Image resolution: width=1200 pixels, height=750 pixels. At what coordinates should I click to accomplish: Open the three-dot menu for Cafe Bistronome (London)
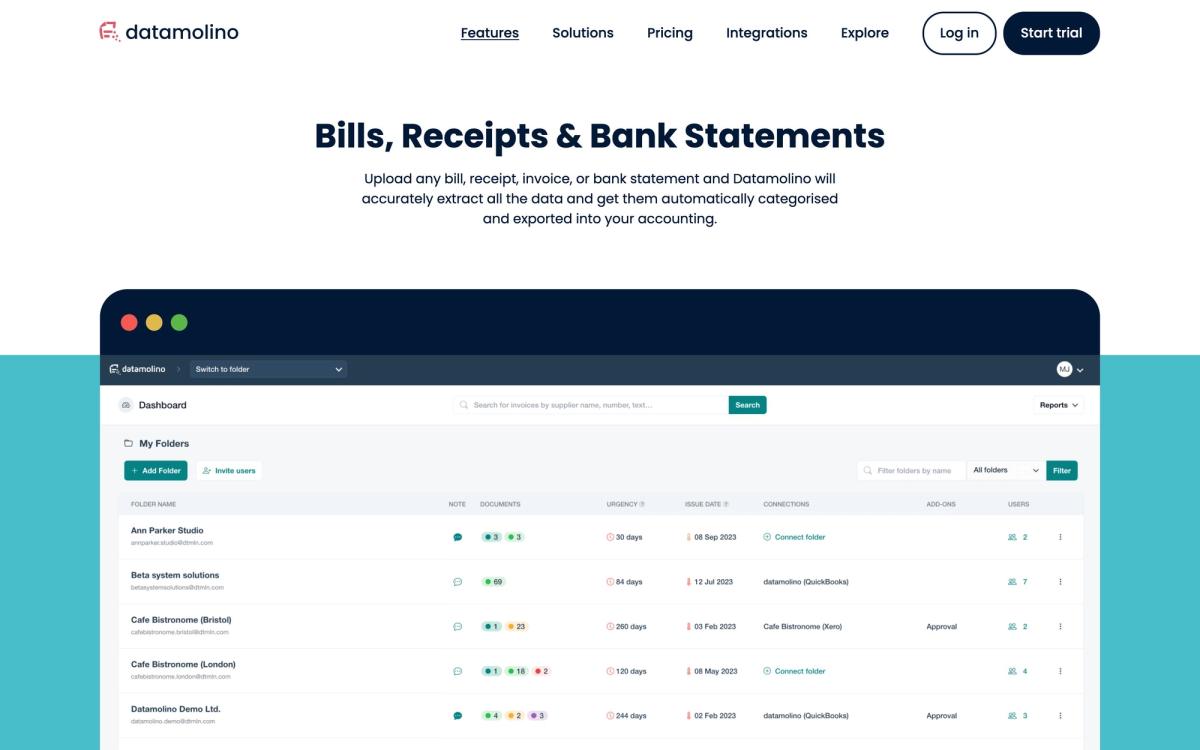(1060, 671)
